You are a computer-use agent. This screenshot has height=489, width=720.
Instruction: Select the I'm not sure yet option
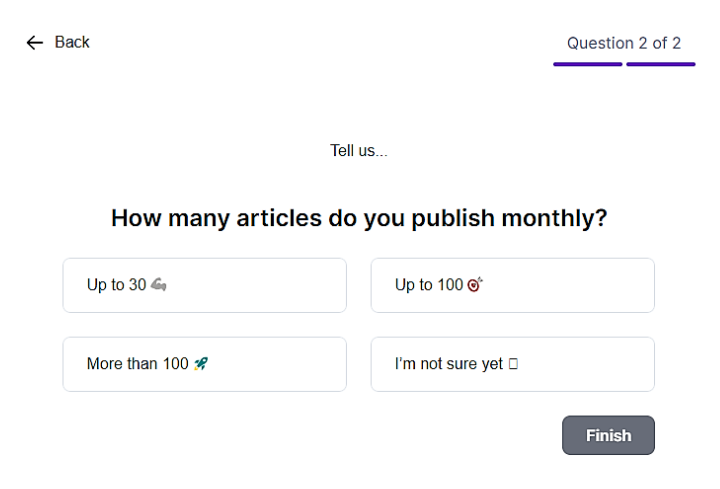click(512, 364)
